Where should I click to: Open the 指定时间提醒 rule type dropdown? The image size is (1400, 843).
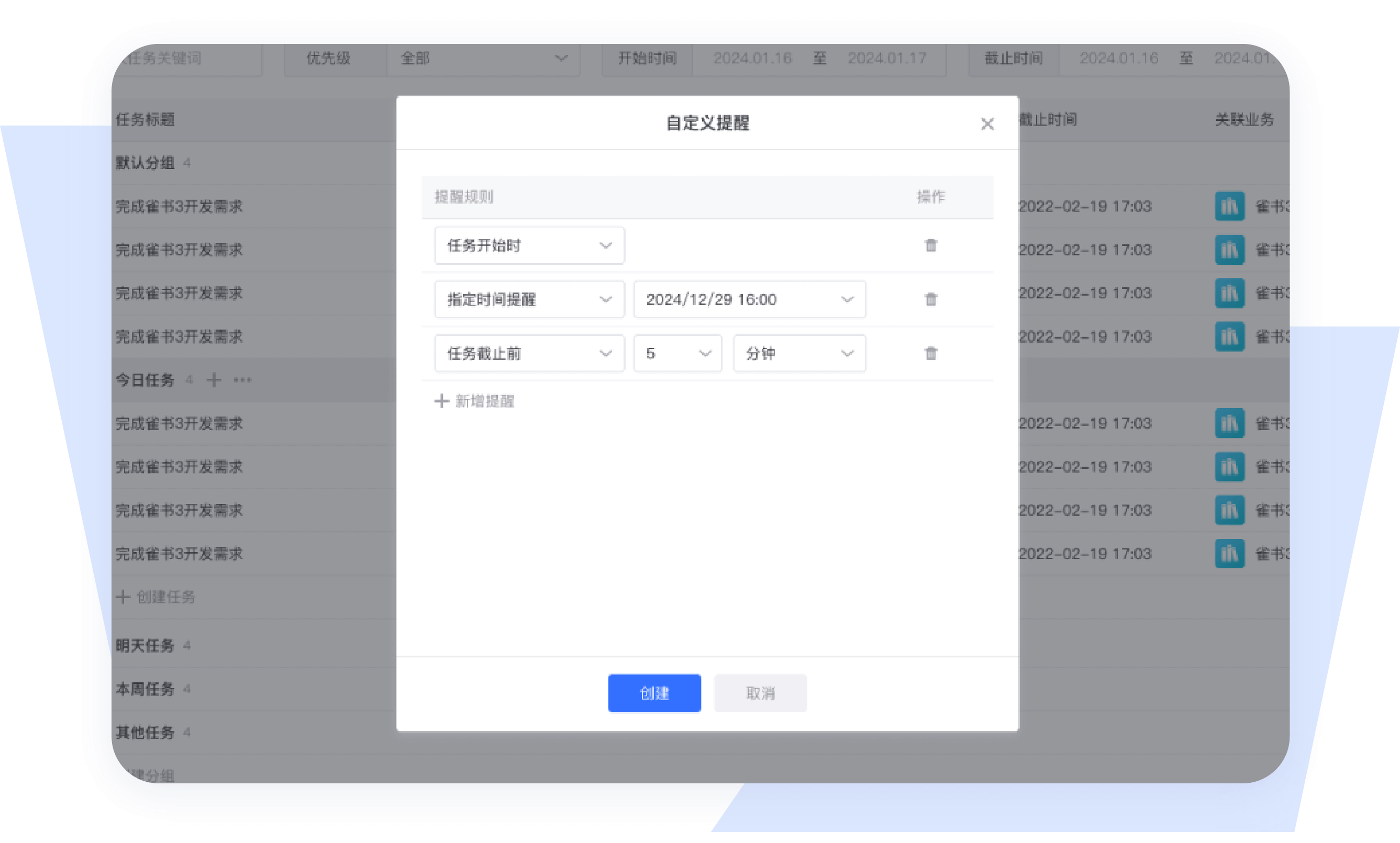529,299
